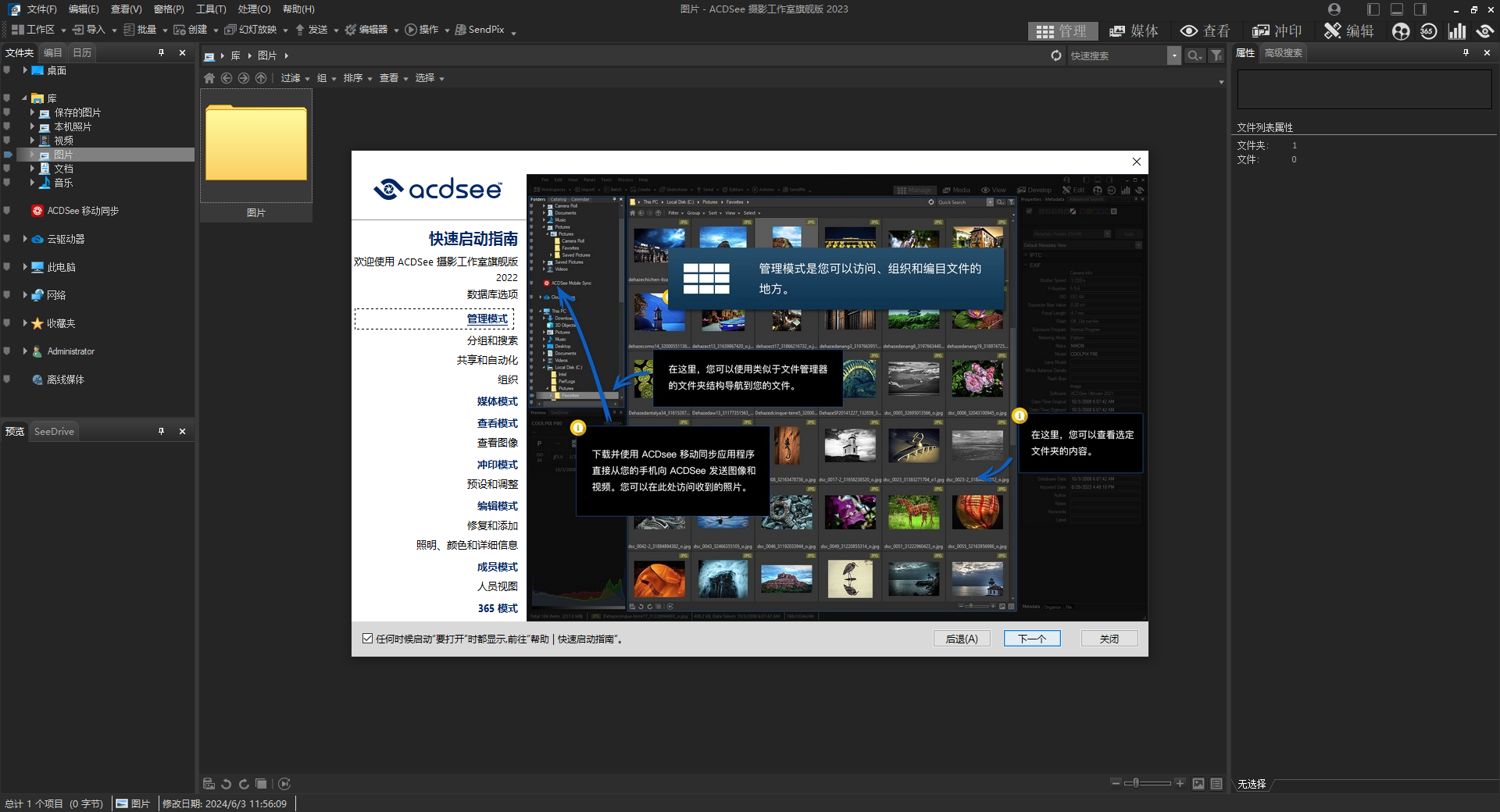1500x812 pixels.
Task: Click 下一个 button in guide dialog
Action: [x=1032, y=639]
